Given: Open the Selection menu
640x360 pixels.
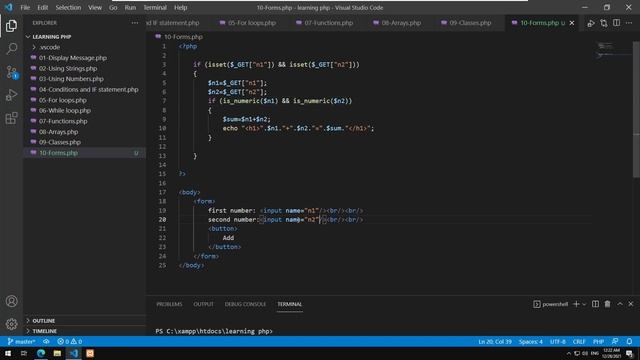Looking at the screenshot, I should [68, 7].
